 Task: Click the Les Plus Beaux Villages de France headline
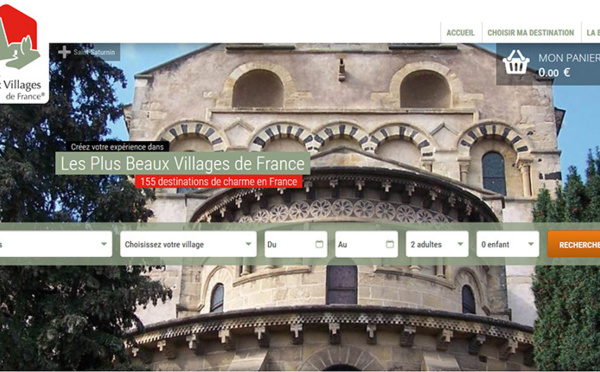click(x=183, y=164)
